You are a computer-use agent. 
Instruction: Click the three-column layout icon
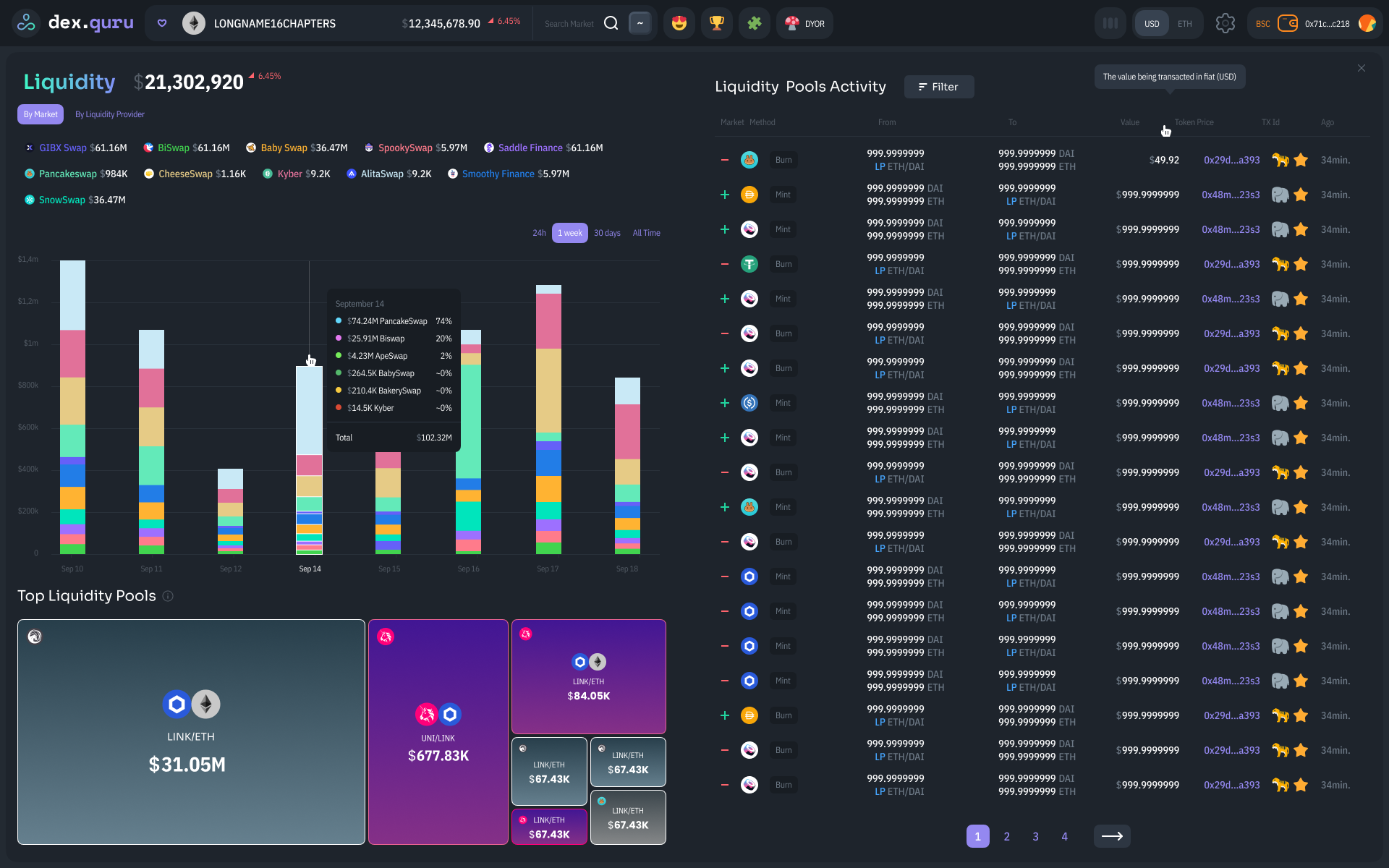tap(1110, 23)
